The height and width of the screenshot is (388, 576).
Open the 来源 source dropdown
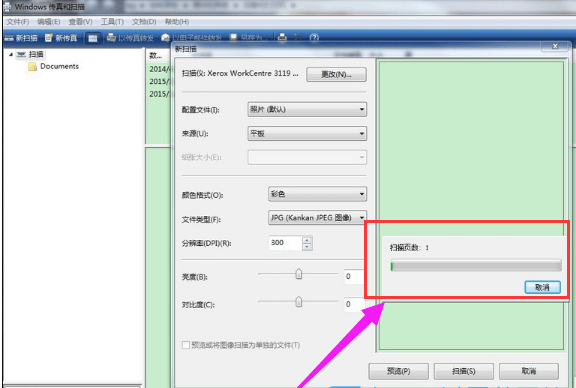(x=307, y=133)
